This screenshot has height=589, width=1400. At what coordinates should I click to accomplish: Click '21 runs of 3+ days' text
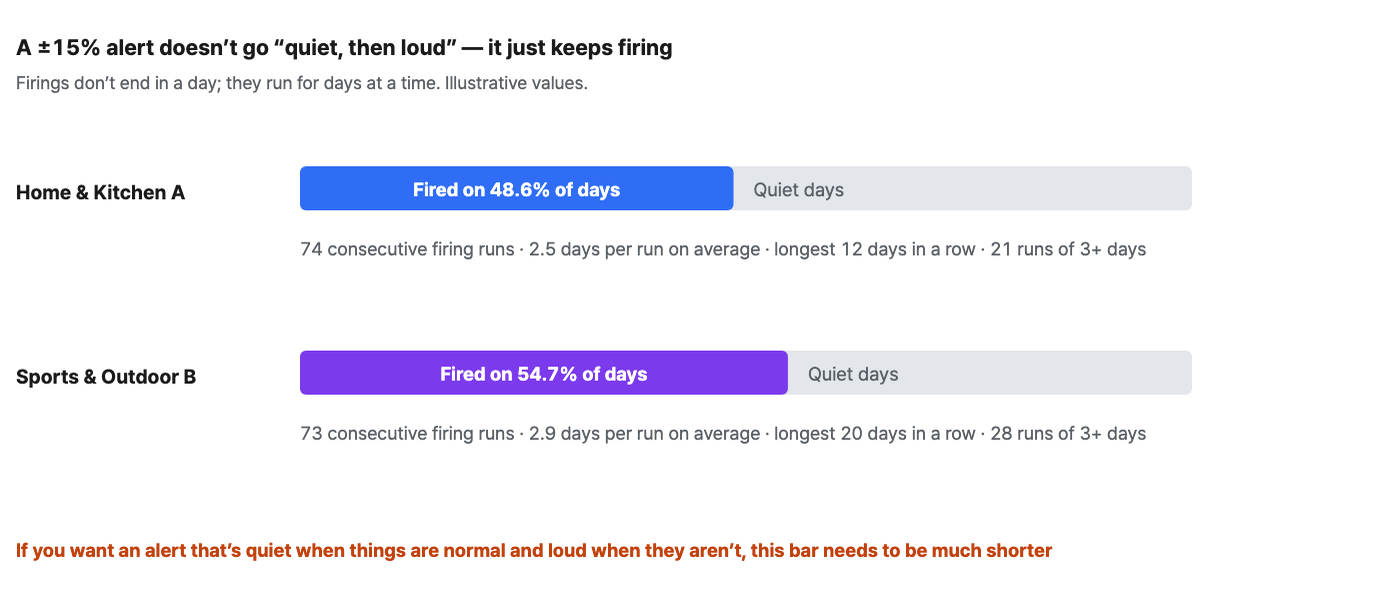1068,249
